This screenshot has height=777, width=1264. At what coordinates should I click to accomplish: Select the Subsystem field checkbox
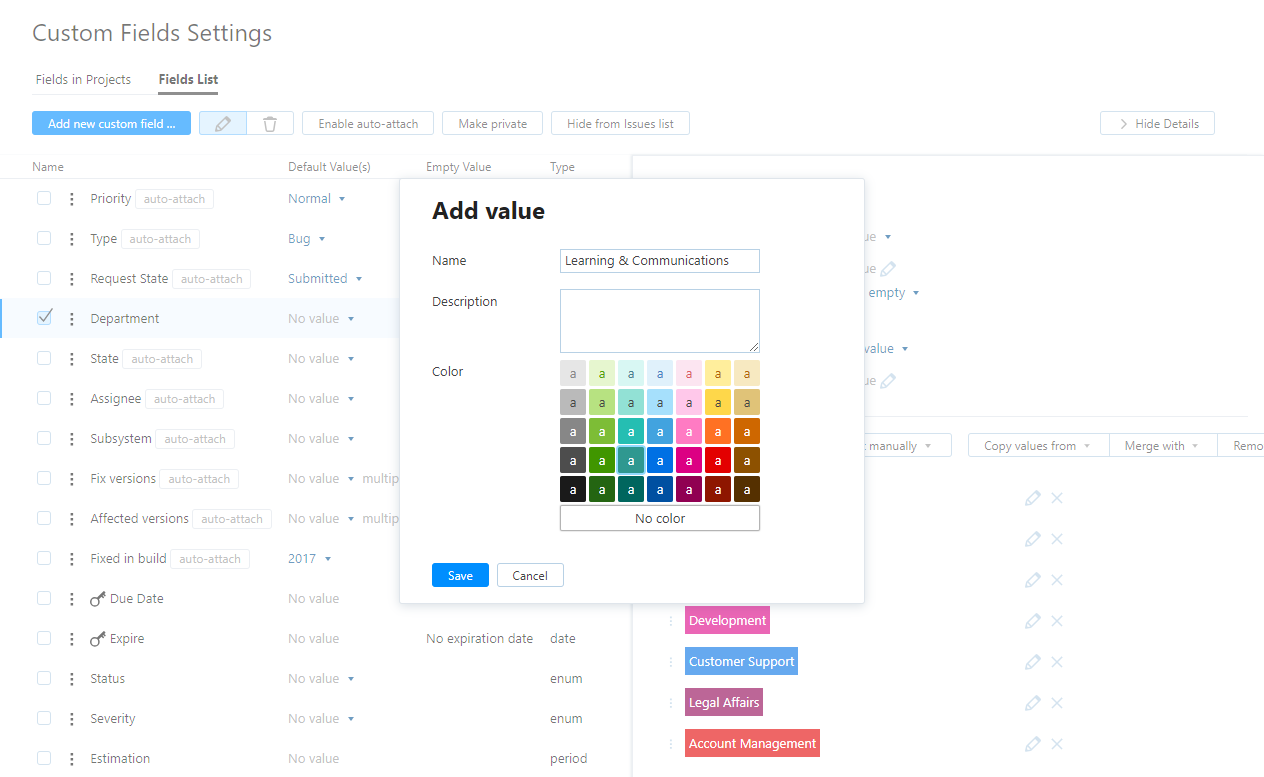click(44, 438)
